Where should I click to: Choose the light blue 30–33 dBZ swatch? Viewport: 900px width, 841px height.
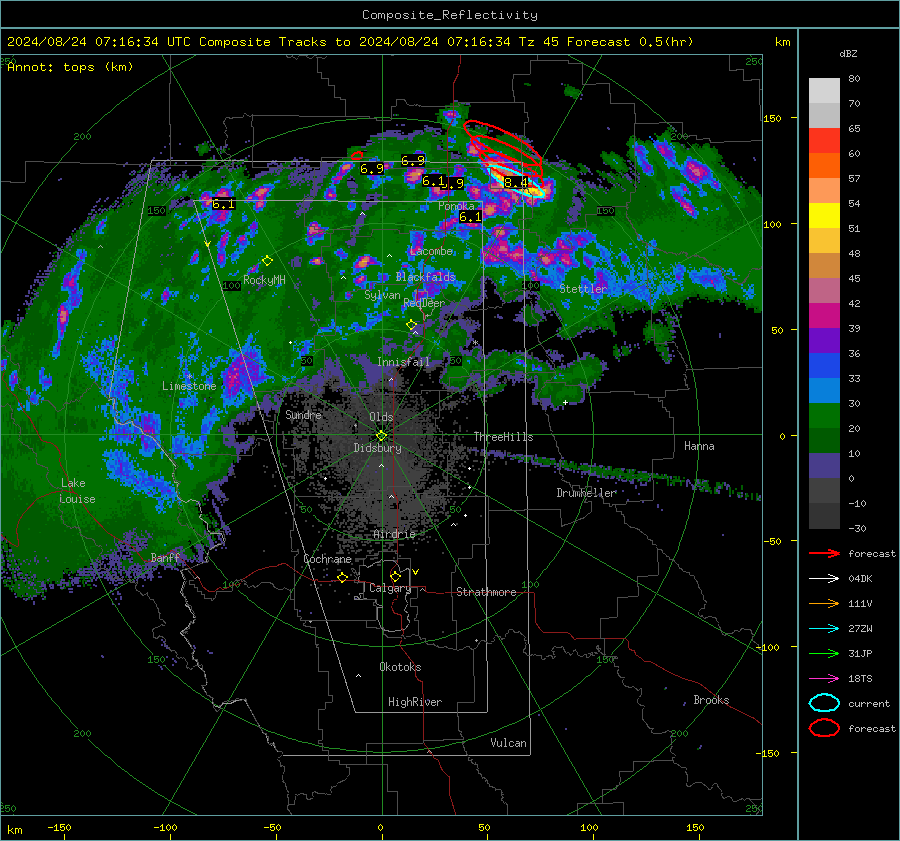click(824, 391)
